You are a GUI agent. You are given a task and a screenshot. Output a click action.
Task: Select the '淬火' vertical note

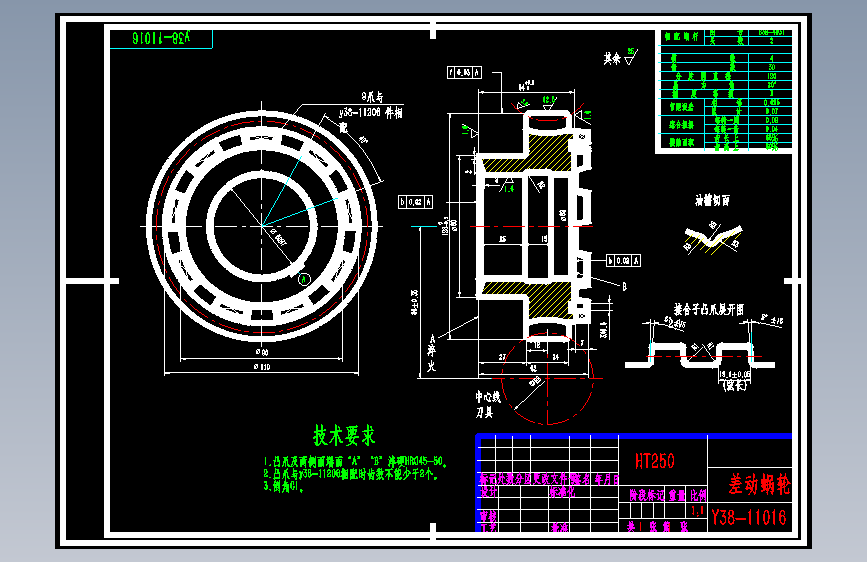click(x=431, y=358)
